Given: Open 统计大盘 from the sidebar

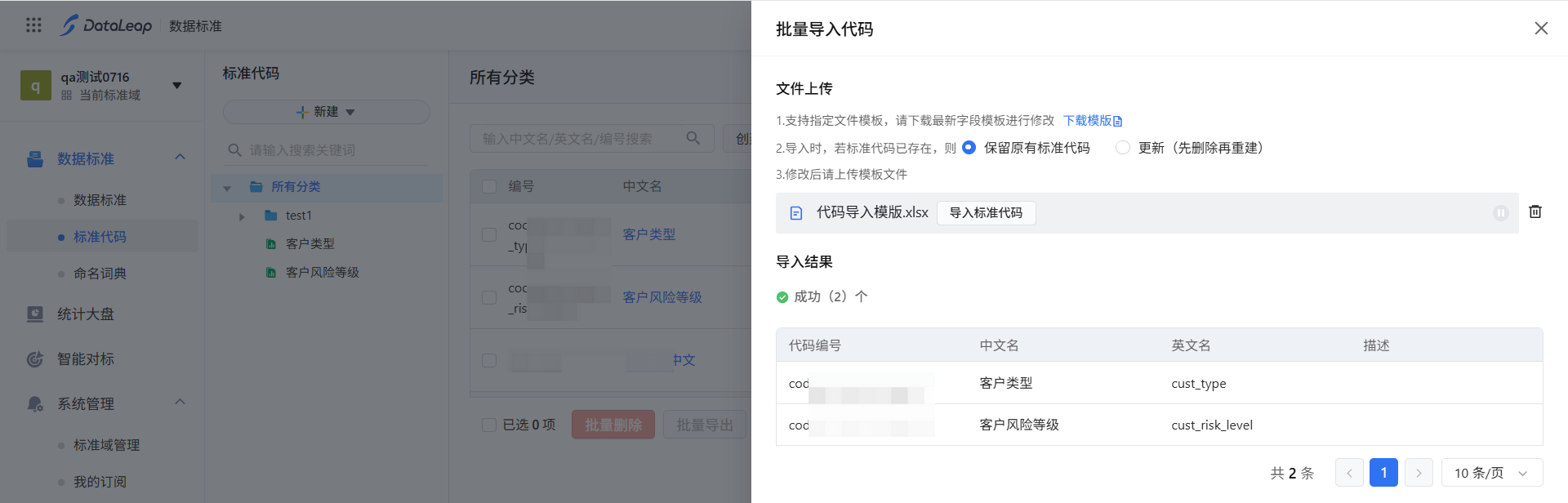Looking at the screenshot, I should point(85,314).
